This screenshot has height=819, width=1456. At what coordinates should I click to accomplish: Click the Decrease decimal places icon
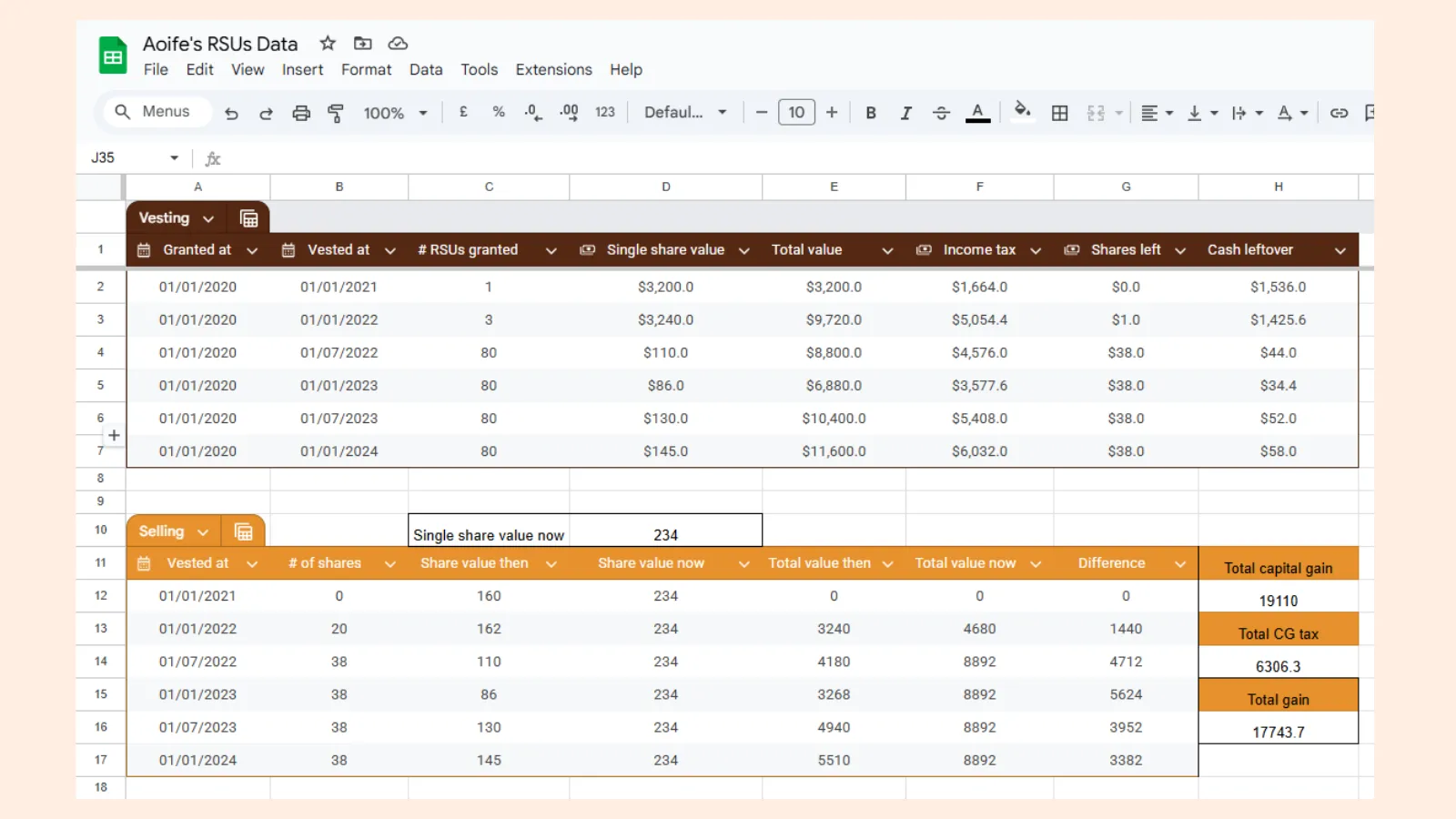pos(532,112)
